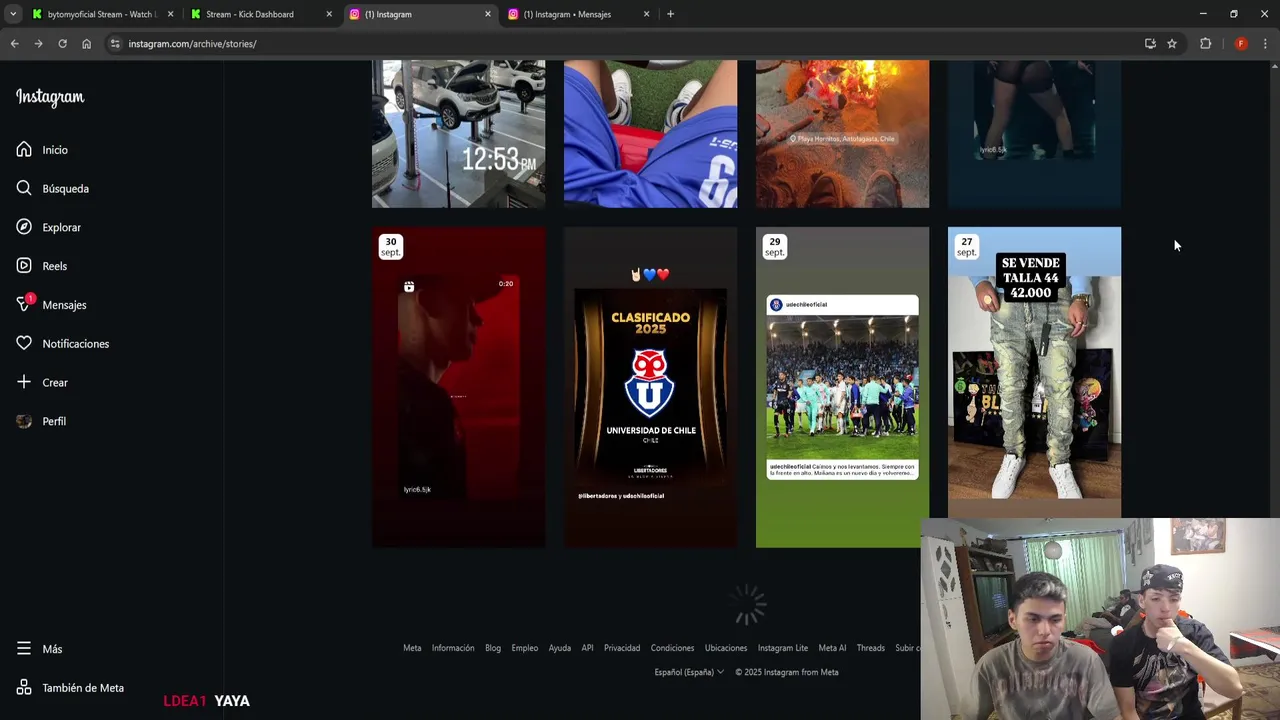Click the Ayuda footer link
This screenshot has height=720, width=1280.
560,648
